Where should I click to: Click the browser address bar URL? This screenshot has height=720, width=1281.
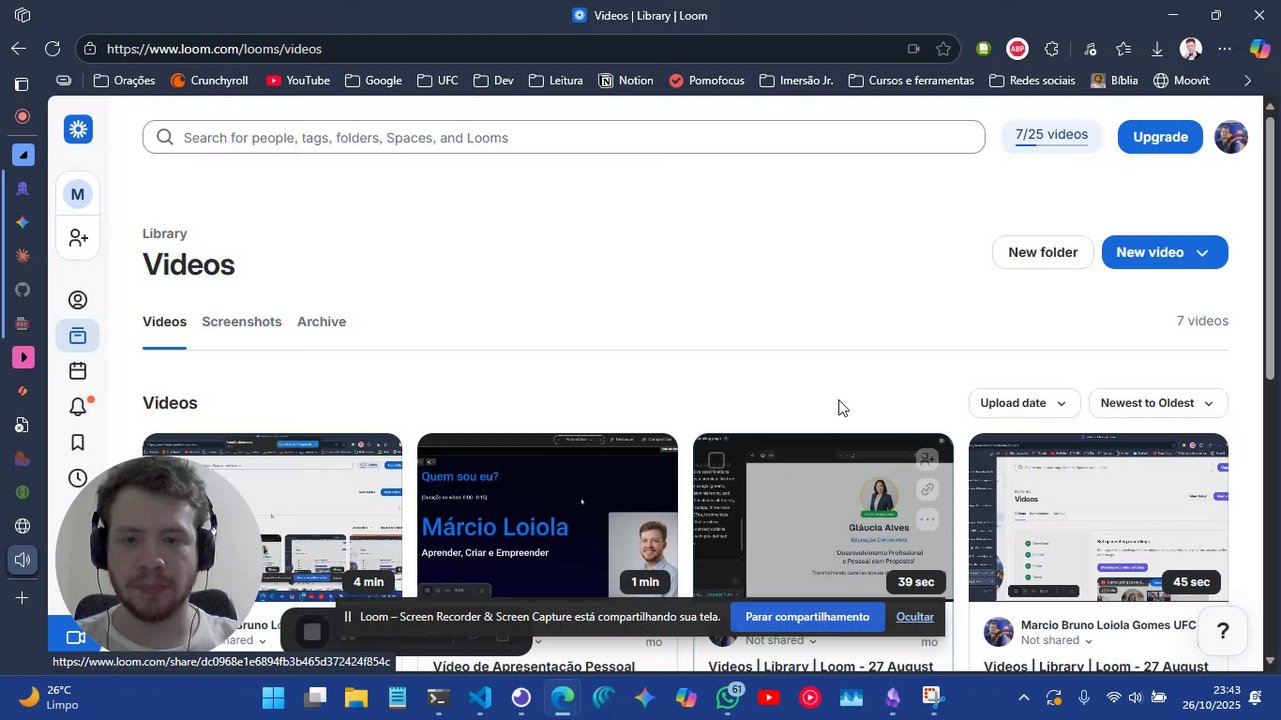click(x=214, y=49)
